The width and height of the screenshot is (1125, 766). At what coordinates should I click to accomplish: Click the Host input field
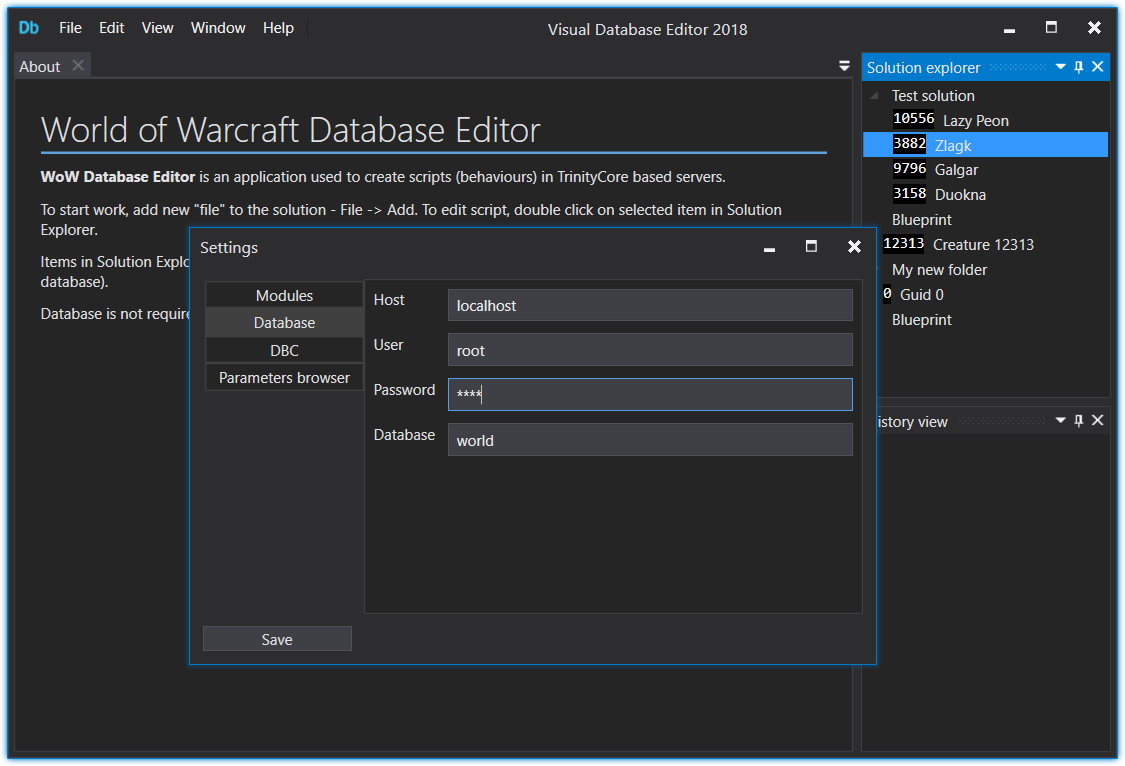tap(650, 305)
